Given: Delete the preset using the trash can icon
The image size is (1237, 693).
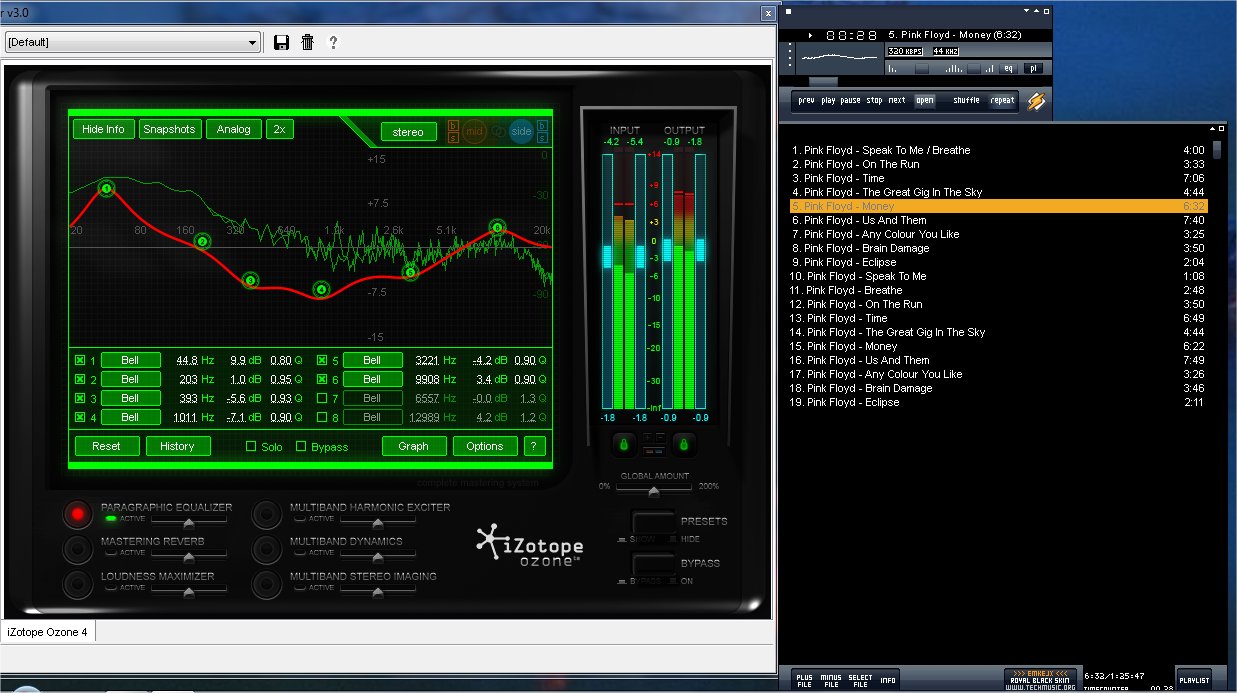Looking at the screenshot, I should (308, 42).
